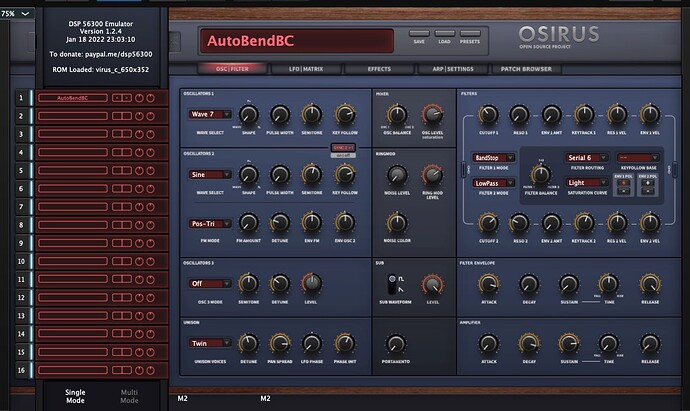690x411 pixels.
Task: Select part number 2 button
Action: [21, 116]
